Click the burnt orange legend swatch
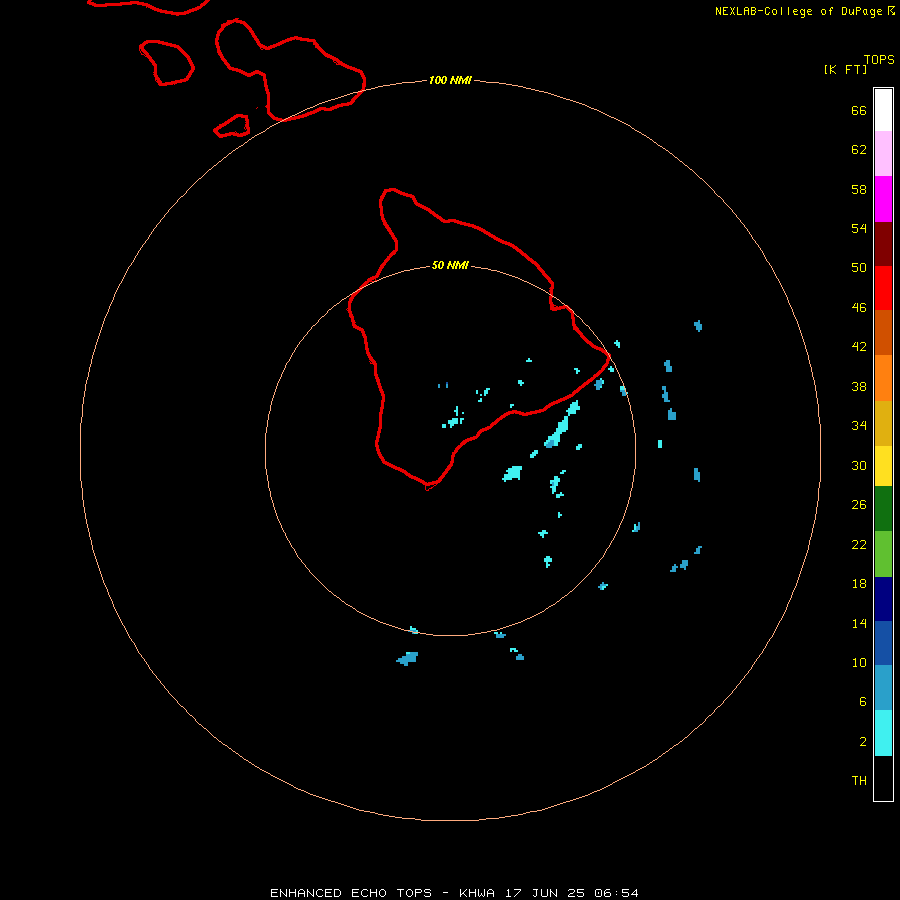This screenshot has height=900, width=900. (883, 332)
